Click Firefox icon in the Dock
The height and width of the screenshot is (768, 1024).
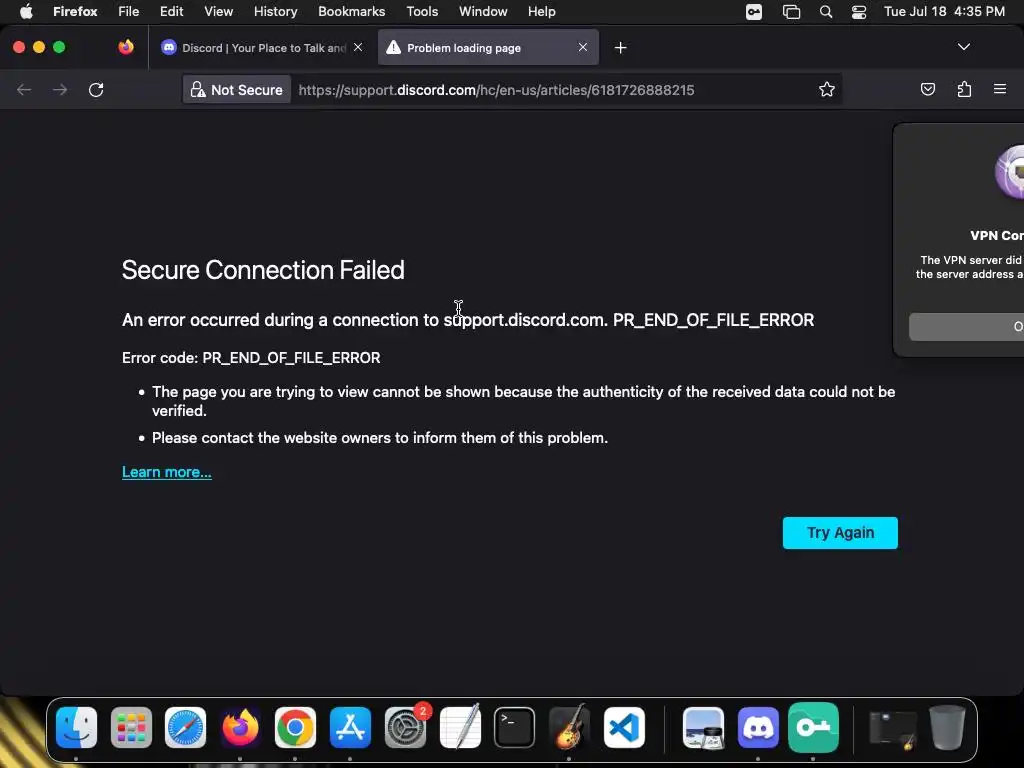coord(240,727)
